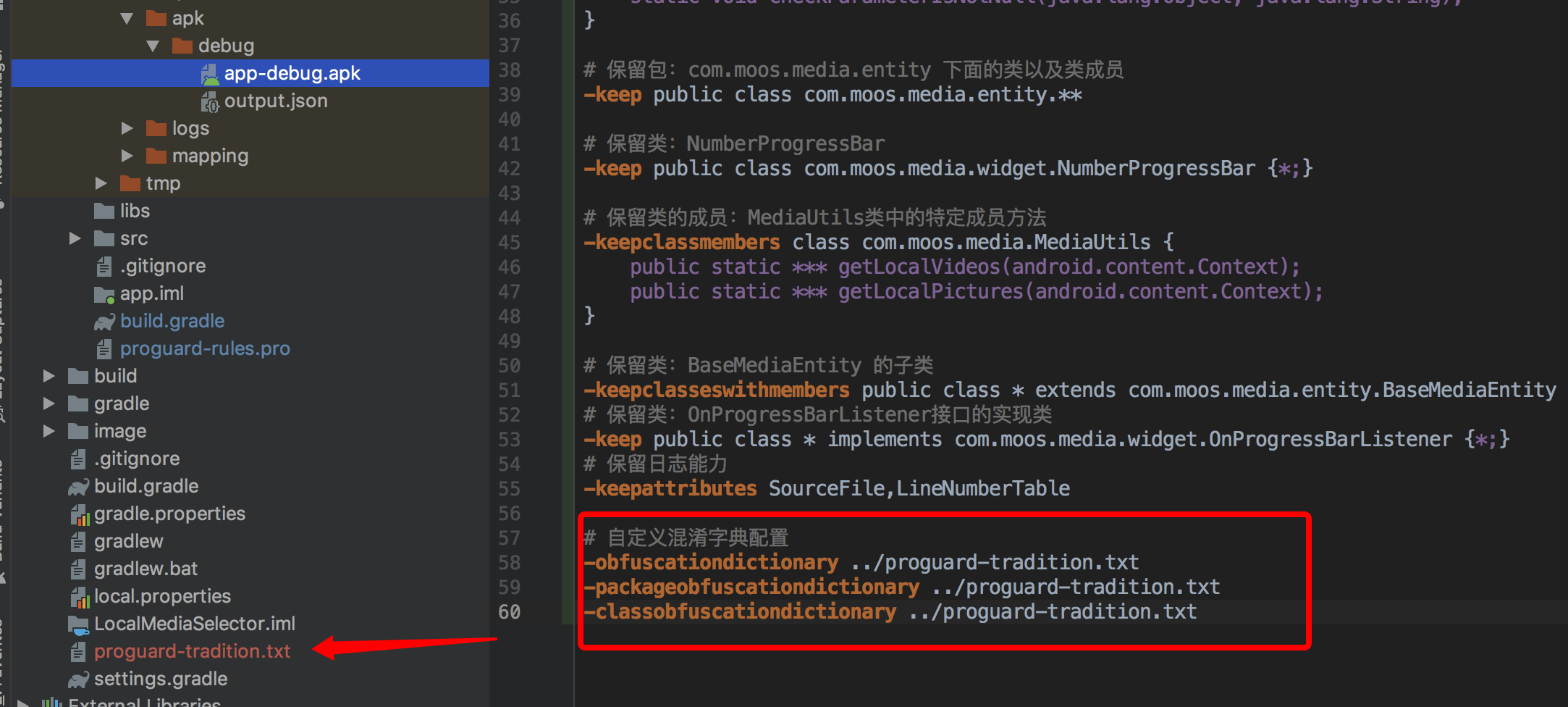Click the app build.gradle elephant icon
Screen dimensions: 1568x707
tap(104, 322)
